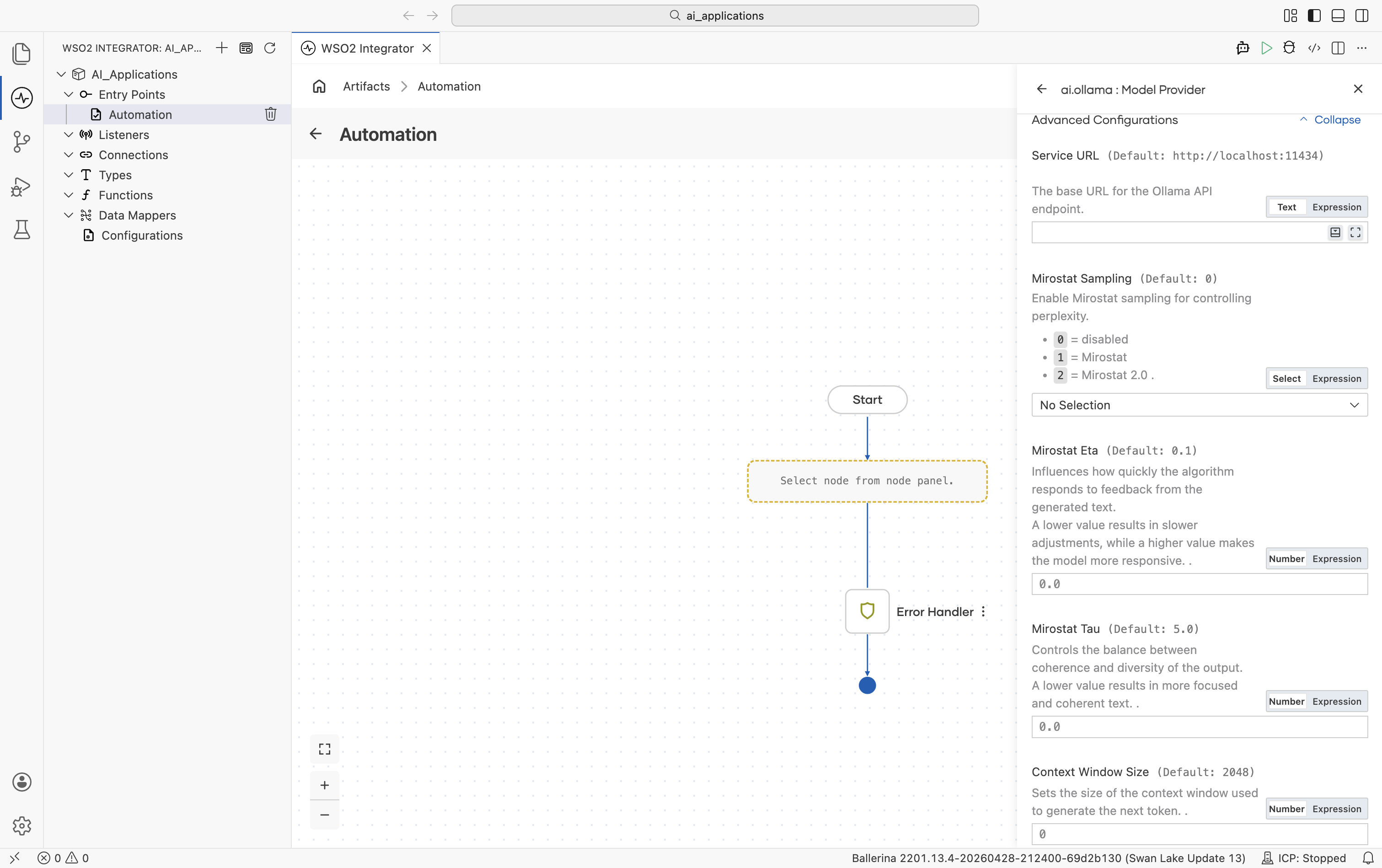Expand the Service URL editor to fullscreen
Image resolution: width=1382 pixels, height=868 pixels.
(x=1355, y=232)
